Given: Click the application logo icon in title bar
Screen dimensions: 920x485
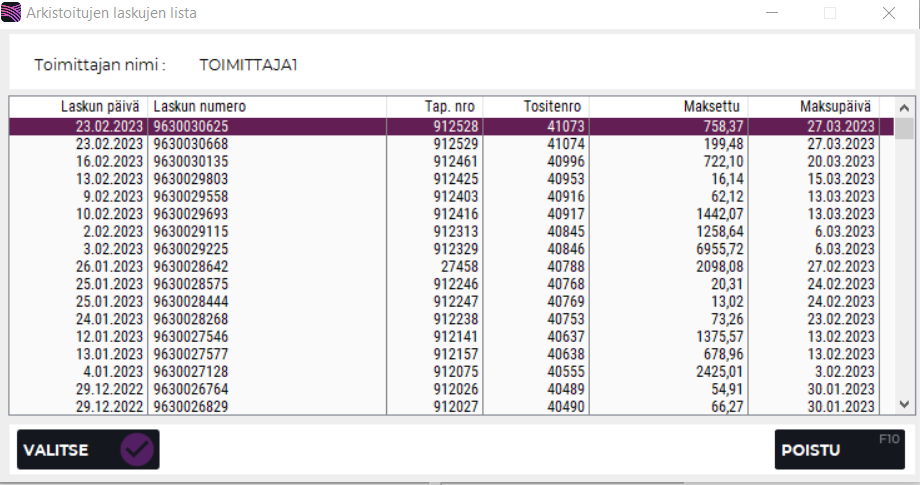Looking at the screenshot, I should [12, 14].
